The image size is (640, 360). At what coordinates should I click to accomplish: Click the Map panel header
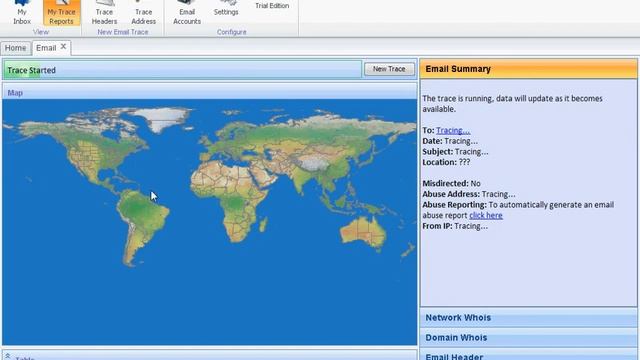tap(210, 92)
